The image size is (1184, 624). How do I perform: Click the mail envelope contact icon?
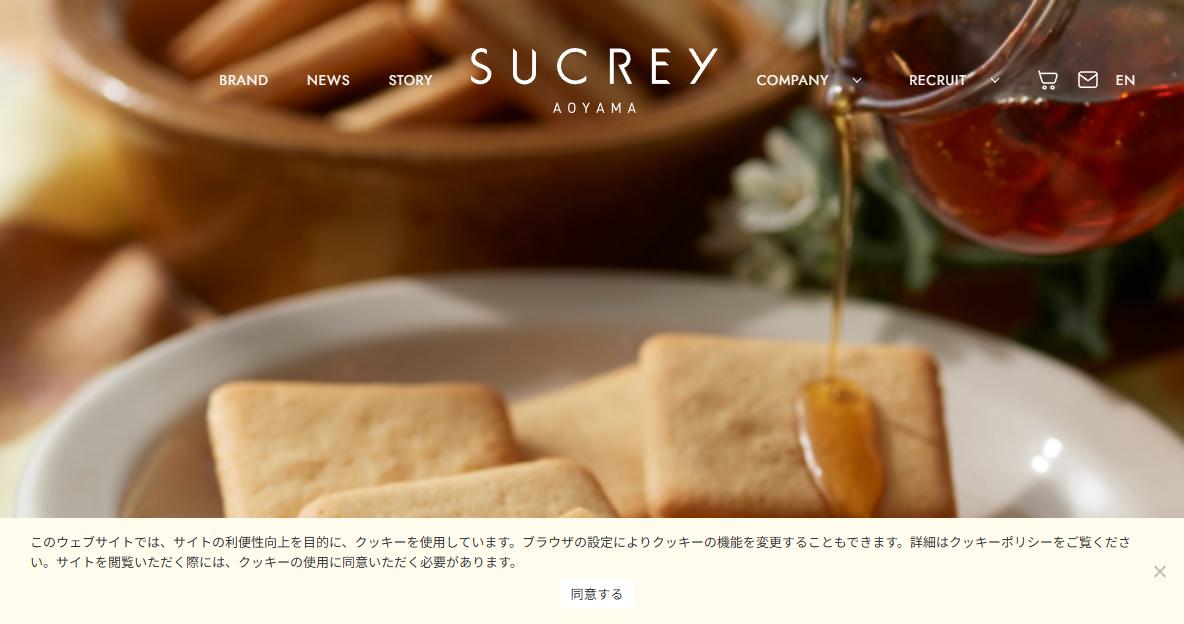click(1087, 80)
